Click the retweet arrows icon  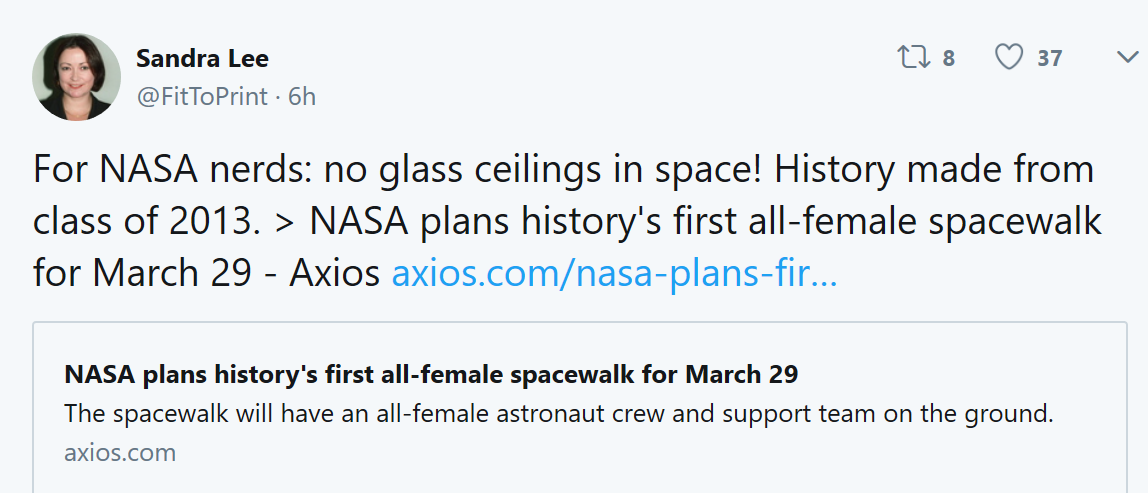click(912, 58)
